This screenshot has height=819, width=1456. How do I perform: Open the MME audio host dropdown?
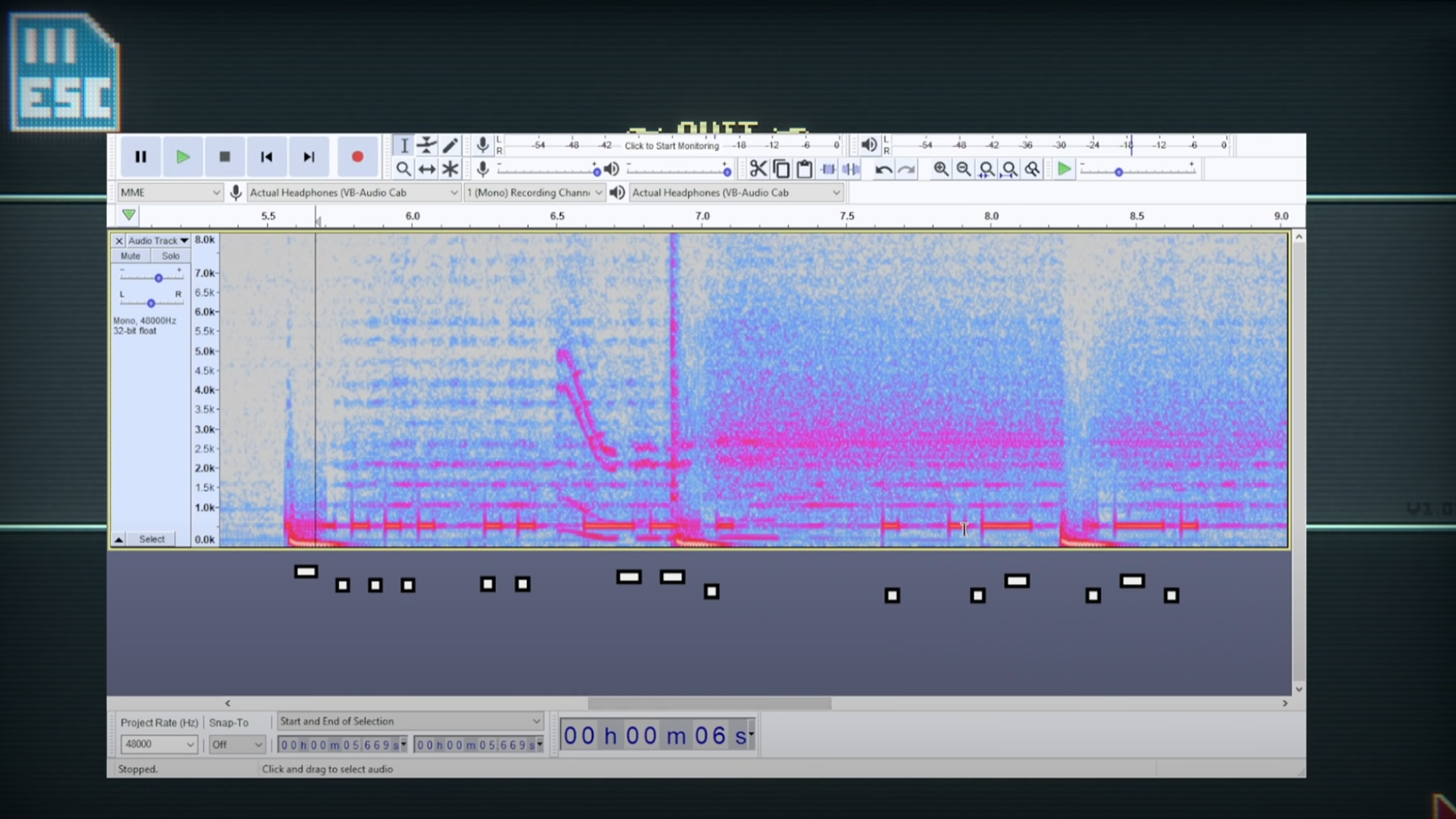169,193
